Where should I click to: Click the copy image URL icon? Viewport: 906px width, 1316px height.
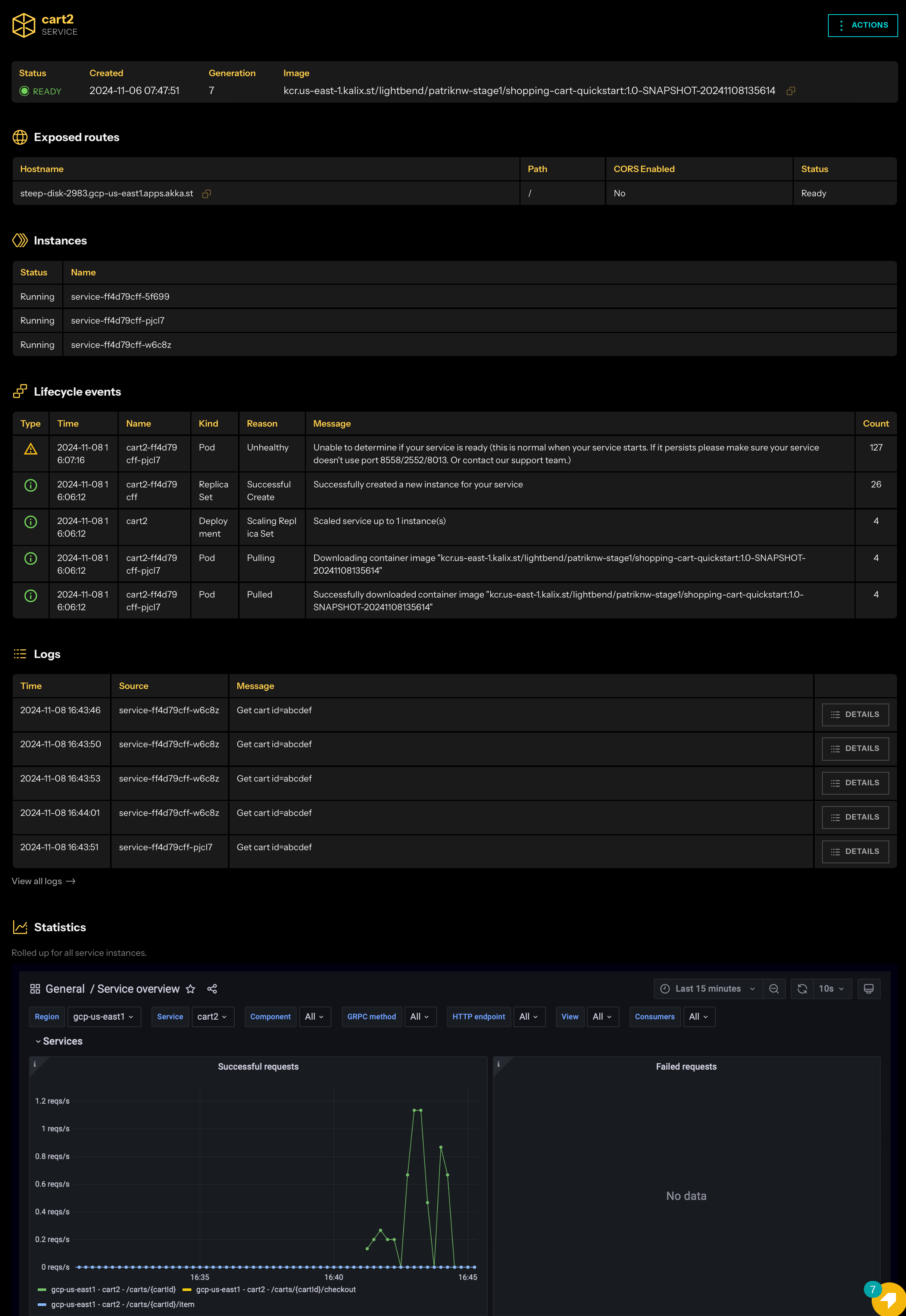click(791, 91)
